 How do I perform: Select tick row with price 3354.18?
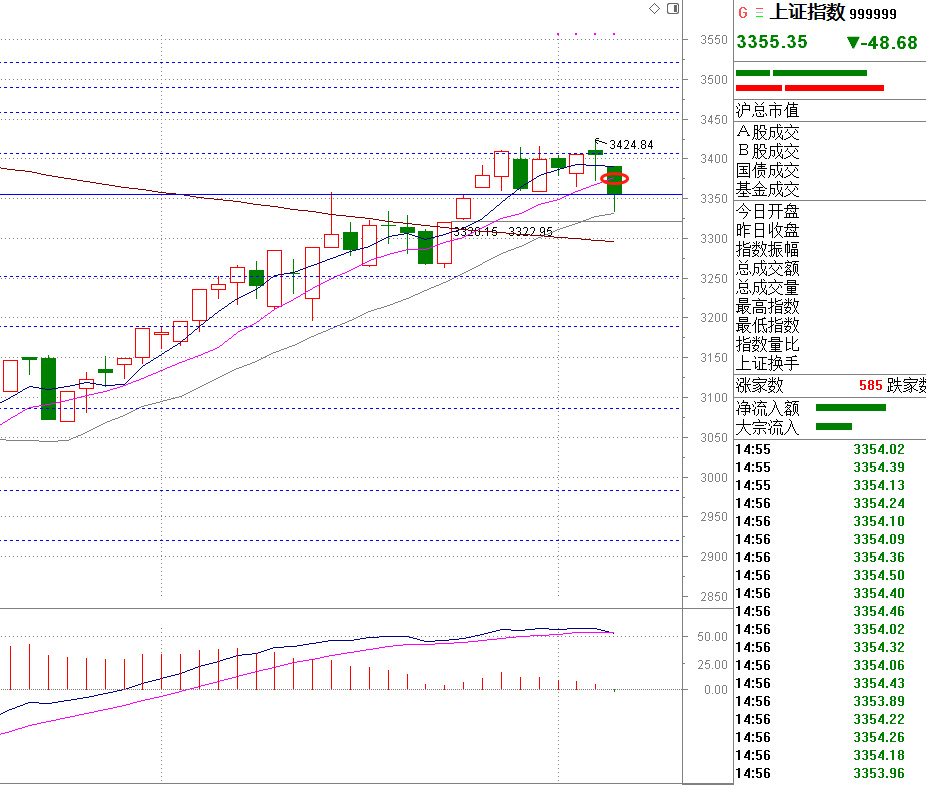pos(830,755)
